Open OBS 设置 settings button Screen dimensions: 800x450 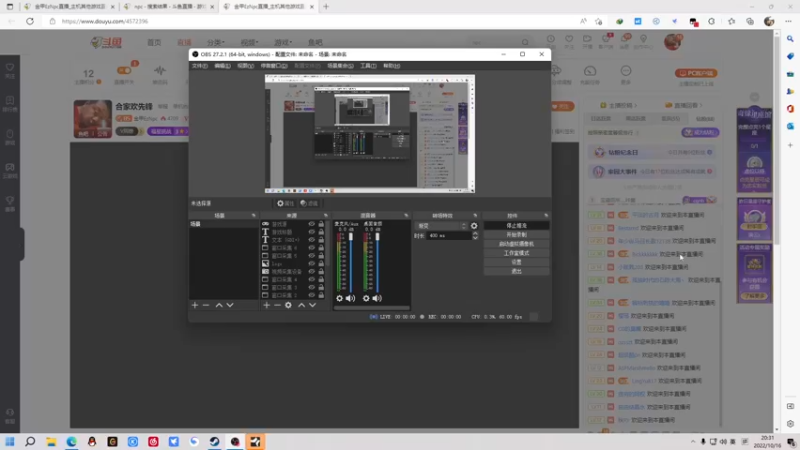tap(516, 262)
